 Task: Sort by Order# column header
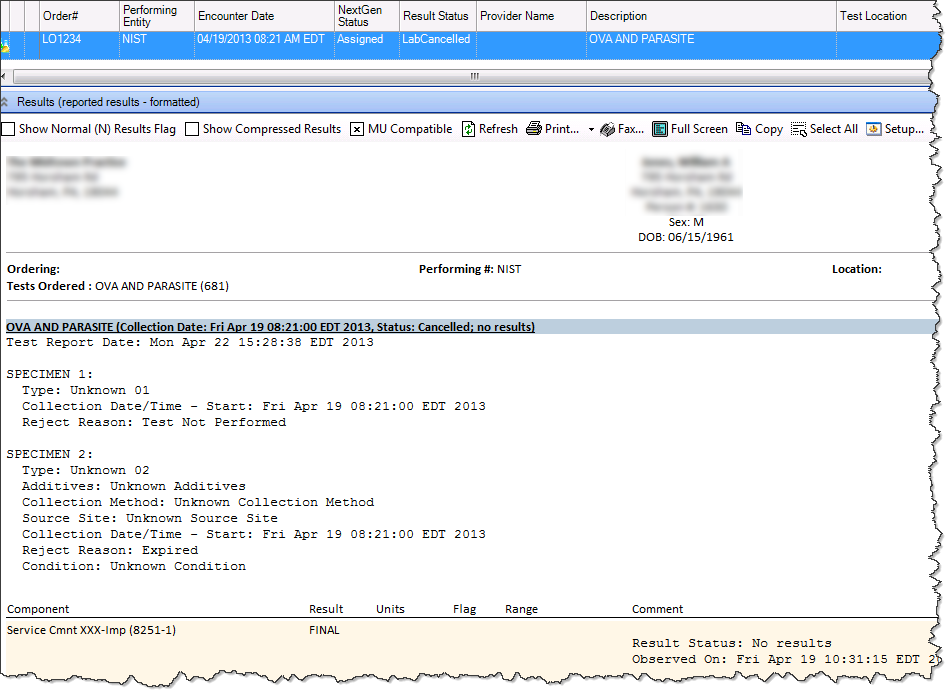pos(80,16)
